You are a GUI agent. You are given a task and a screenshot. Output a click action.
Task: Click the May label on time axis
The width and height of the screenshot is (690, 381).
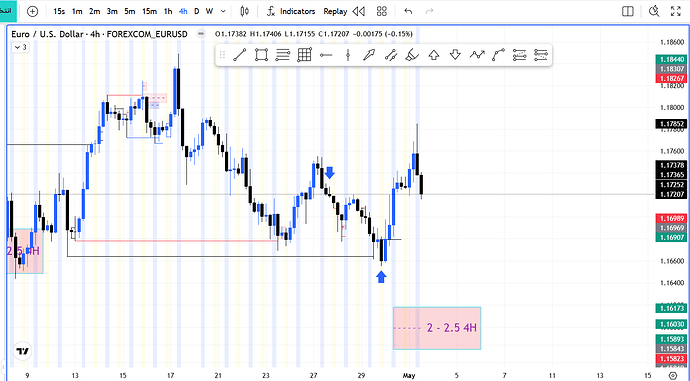pos(409,375)
